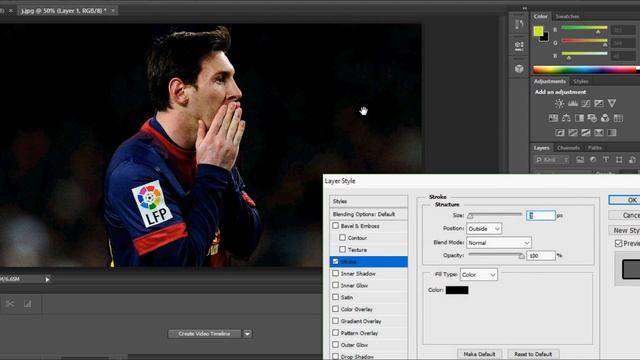Add a Photo Filter adjustment
Viewport: 640px width, 360px height.
(592, 118)
